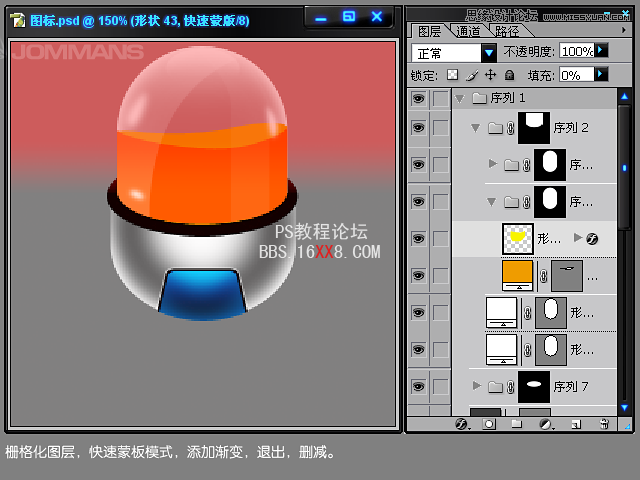640x480 pixels.
Task: Create a new layer group folder
Action: (517, 424)
